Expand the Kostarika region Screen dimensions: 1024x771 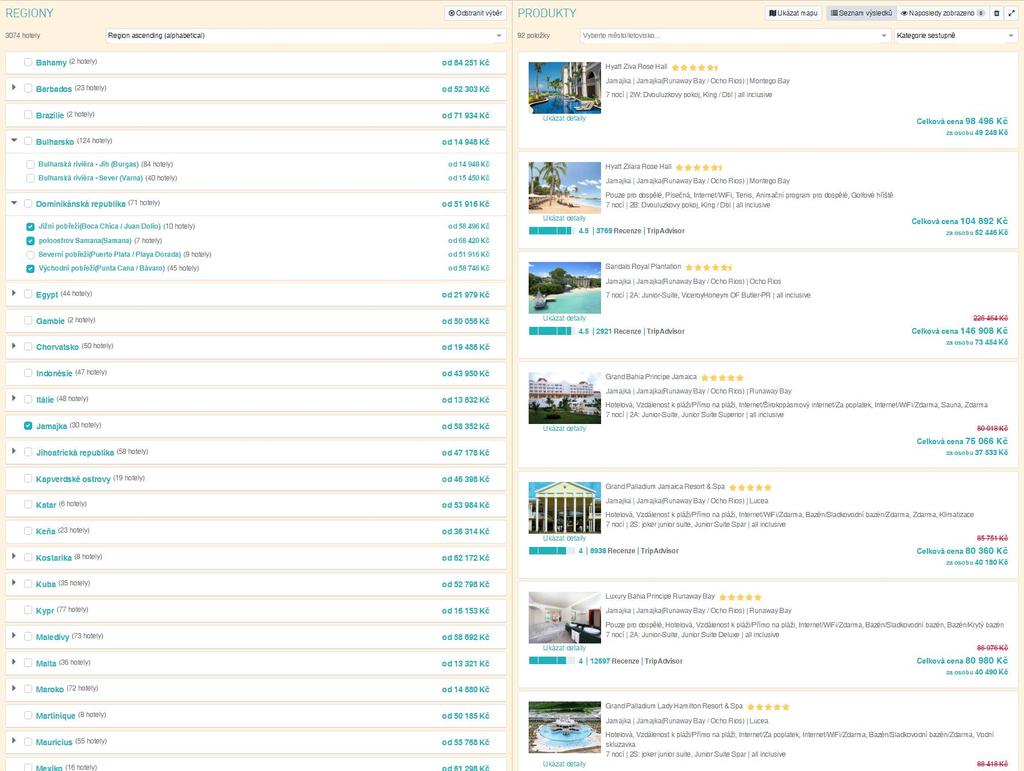tap(14, 556)
